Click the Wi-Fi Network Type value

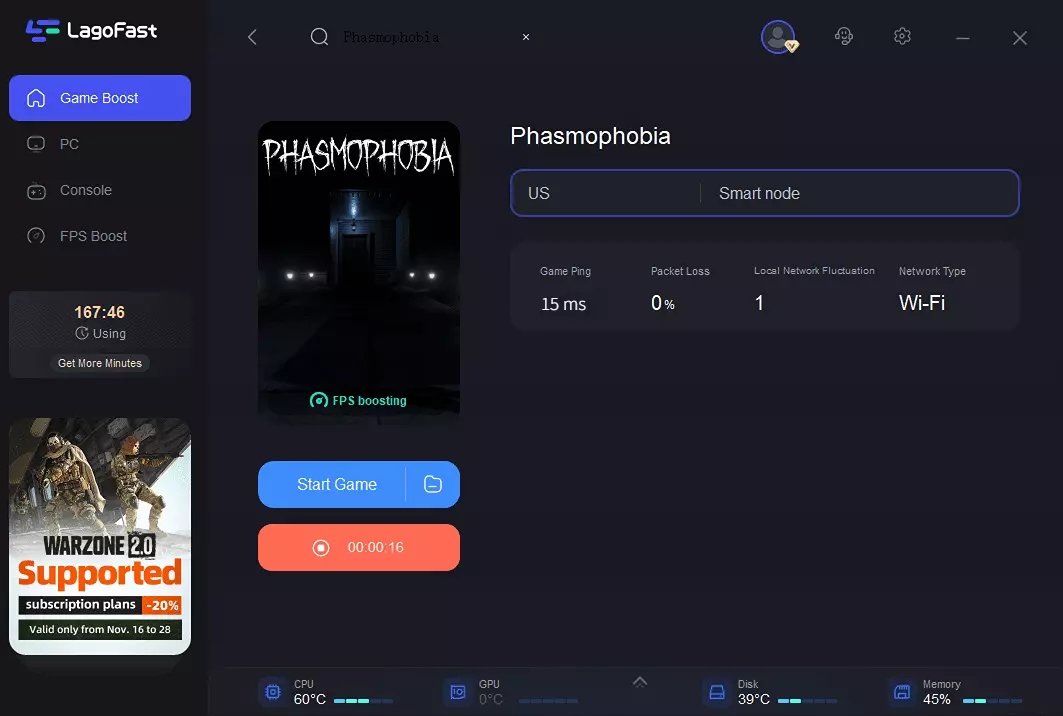(922, 302)
